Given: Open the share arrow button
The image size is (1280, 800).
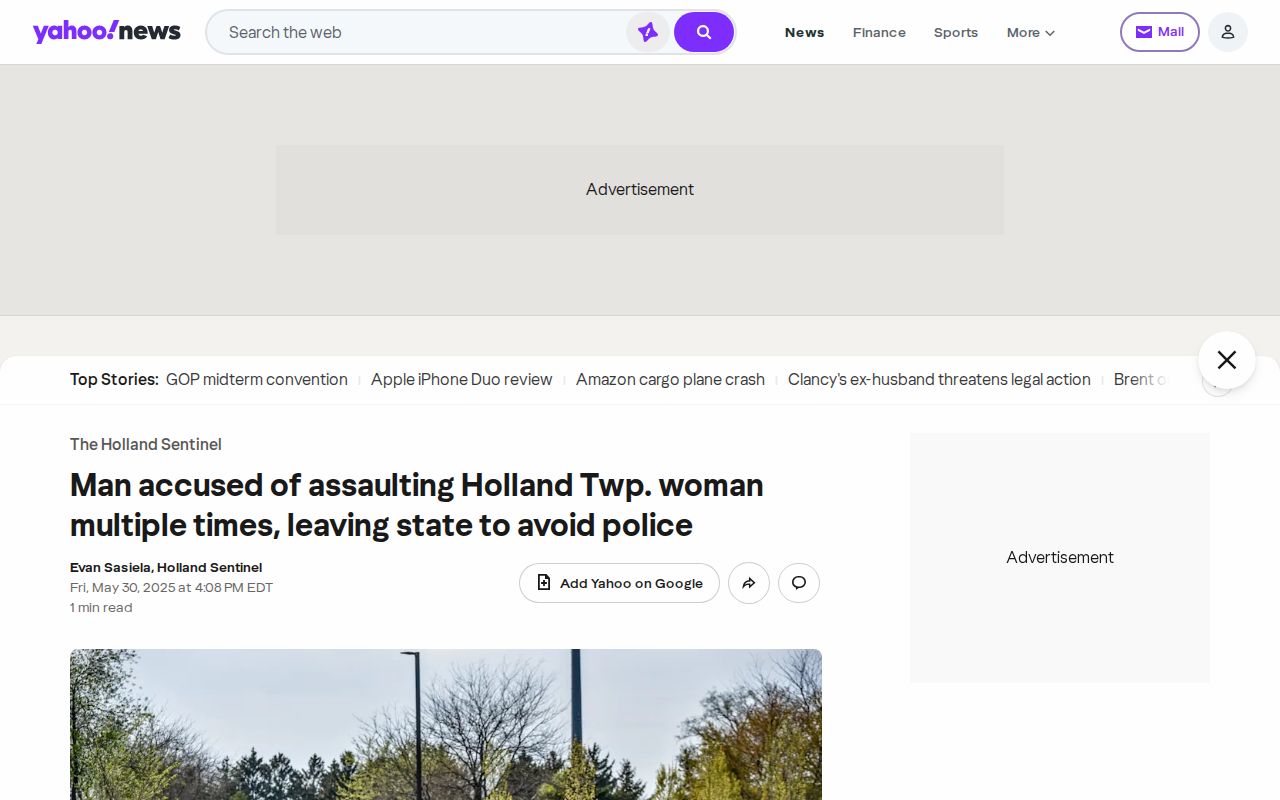Looking at the screenshot, I should (x=749, y=583).
